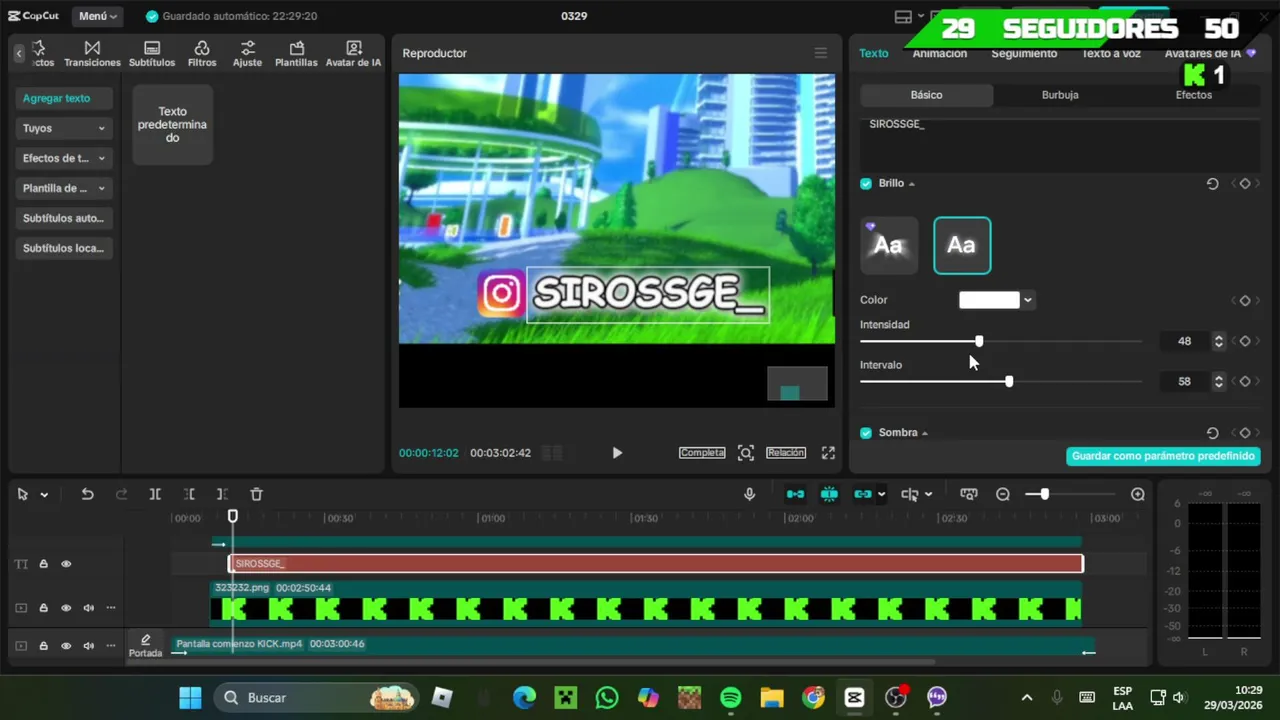
Task: Click the redo arrow in timeline toolbar
Action: click(x=121, y=494)
